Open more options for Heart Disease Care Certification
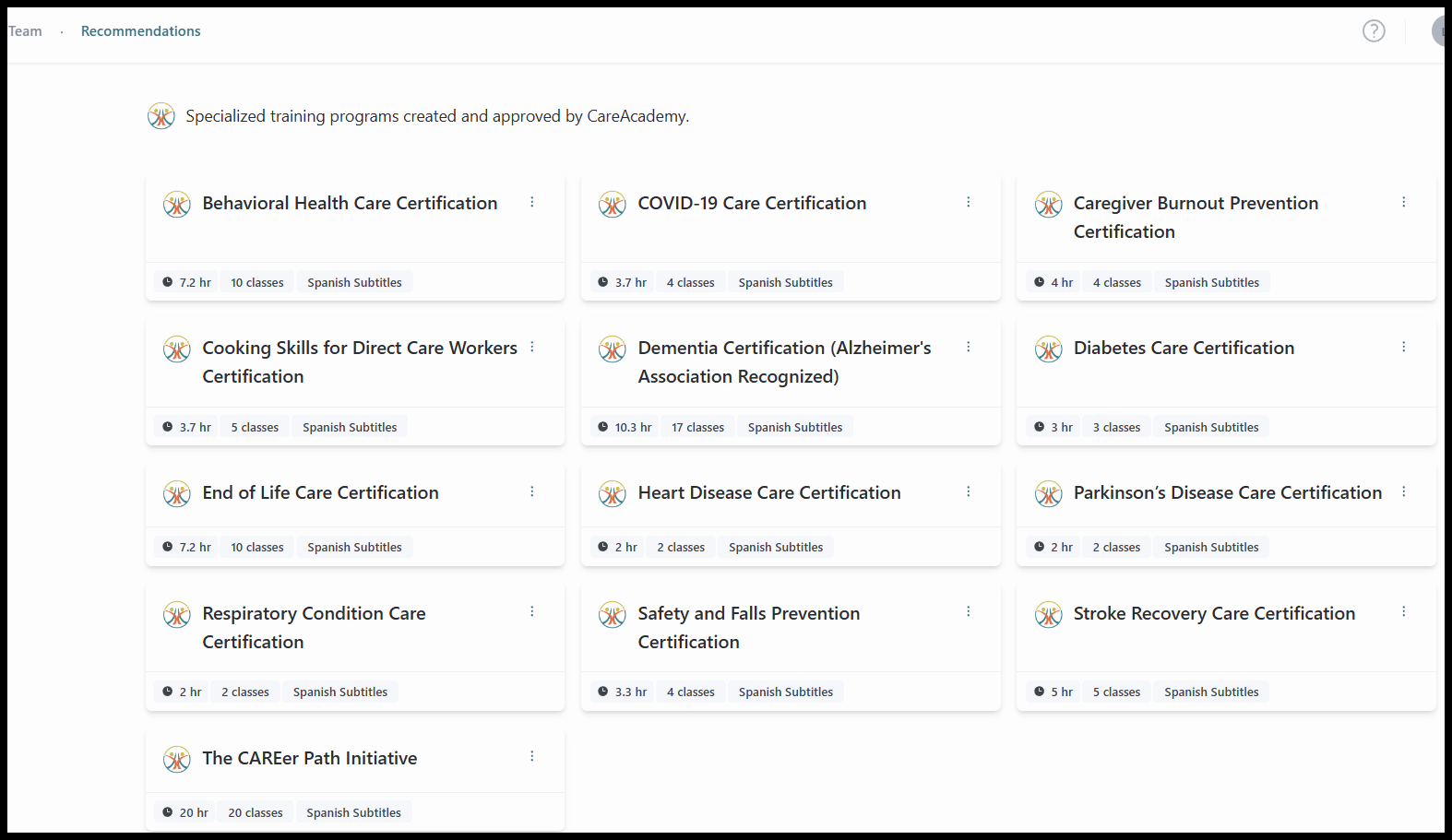The width and height of the screenshot is (1452, 840). (969, 491)
